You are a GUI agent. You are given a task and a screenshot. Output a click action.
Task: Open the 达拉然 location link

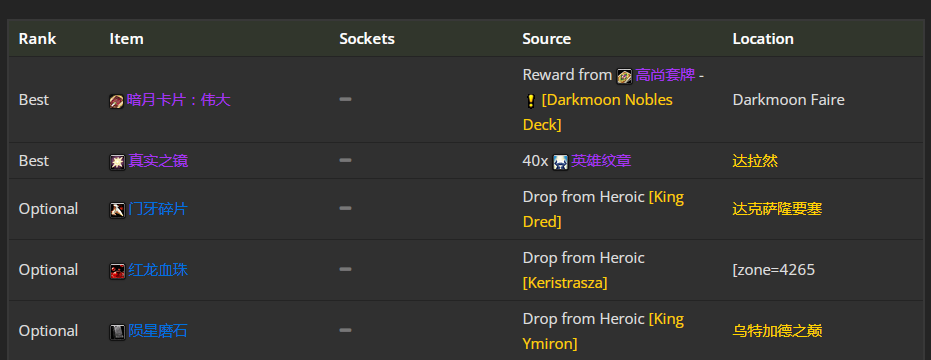[755, 161]
